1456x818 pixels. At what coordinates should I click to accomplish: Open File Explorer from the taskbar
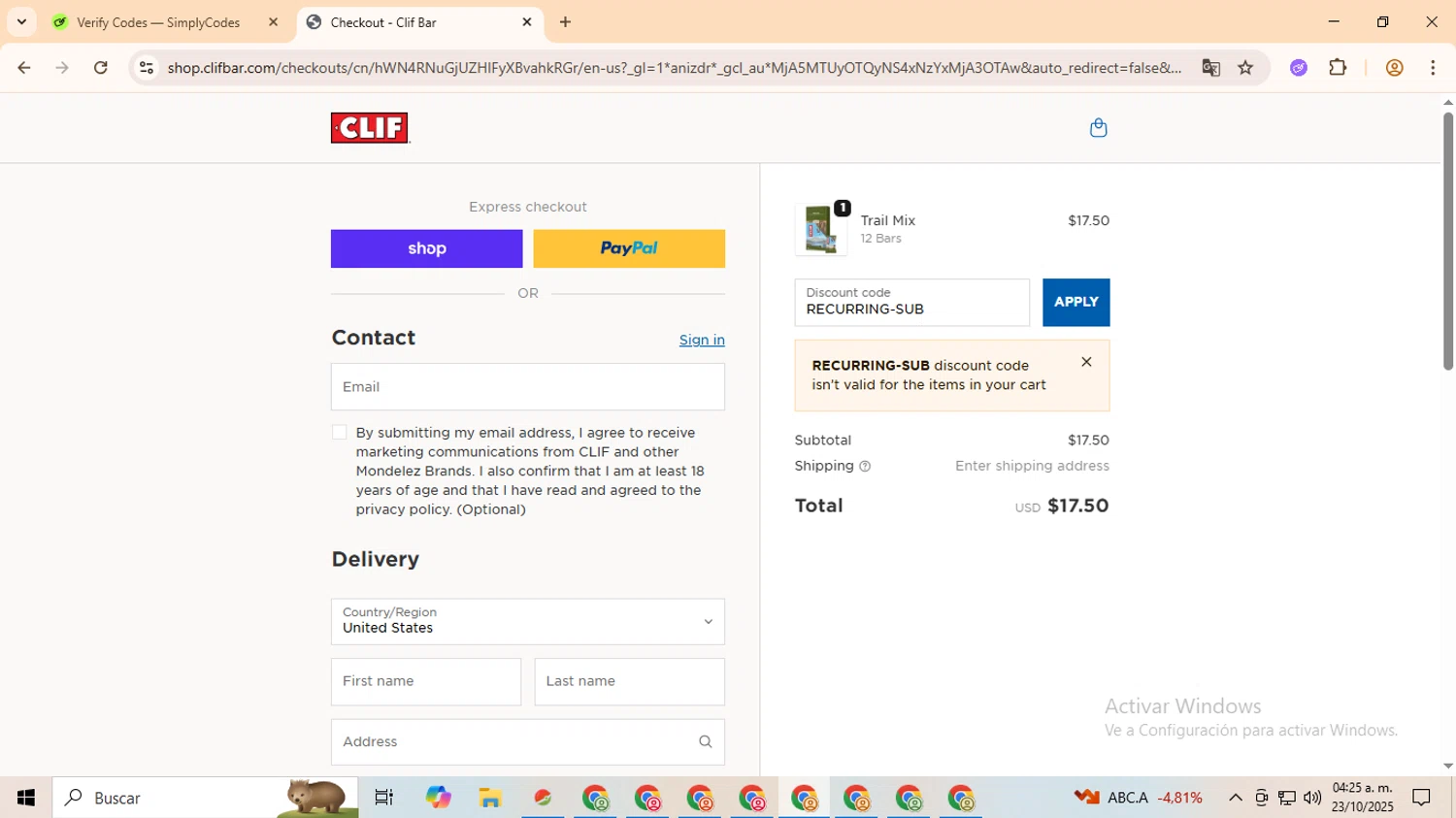490,798
